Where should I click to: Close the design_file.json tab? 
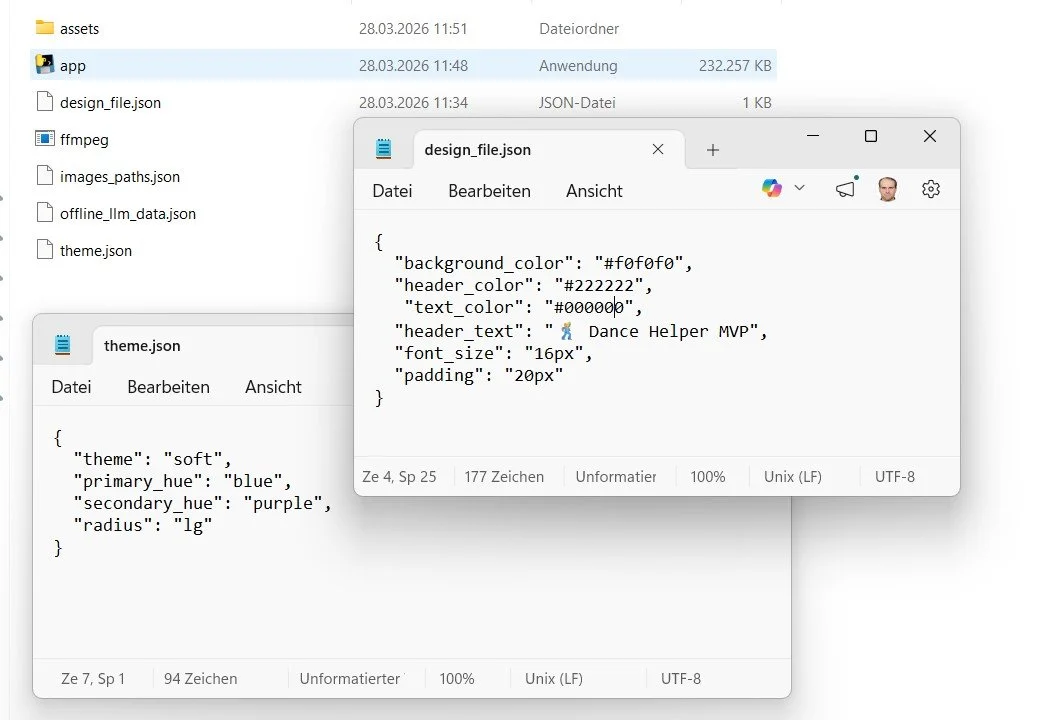tap(657, 149)
